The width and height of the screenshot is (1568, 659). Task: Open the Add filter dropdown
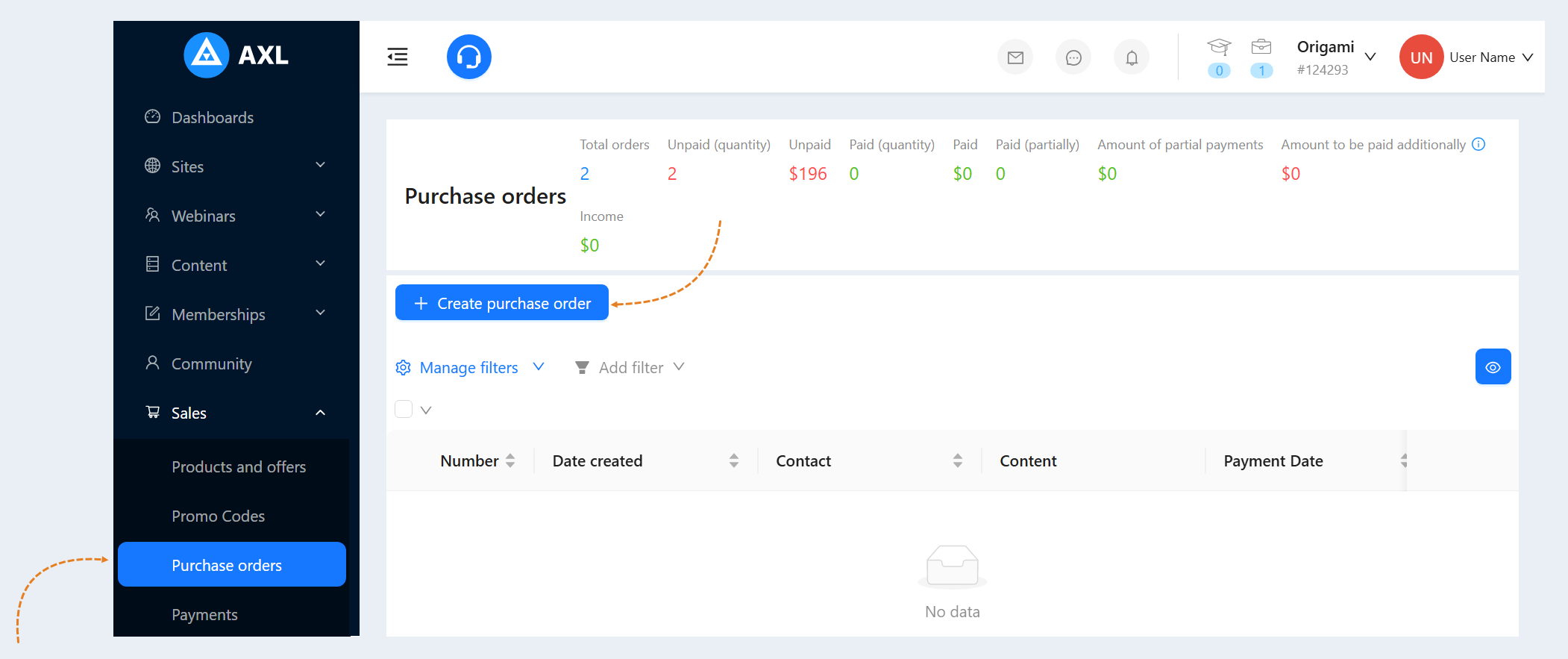click(x=630, y=367)
